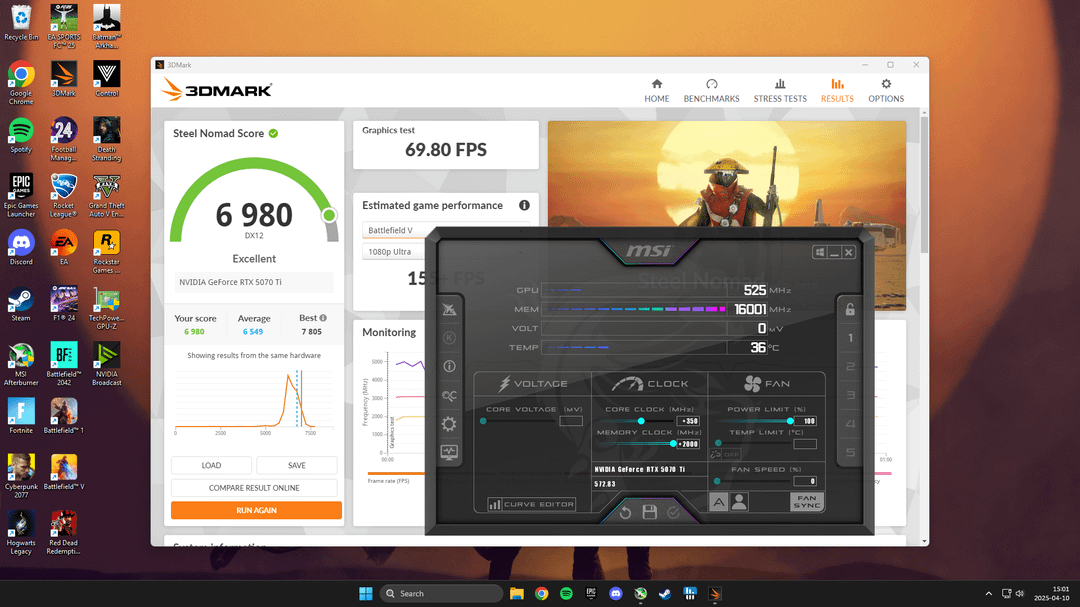Click Afterburner Windows startup icon
1080x607 pixels.
[x=820, y=253]
